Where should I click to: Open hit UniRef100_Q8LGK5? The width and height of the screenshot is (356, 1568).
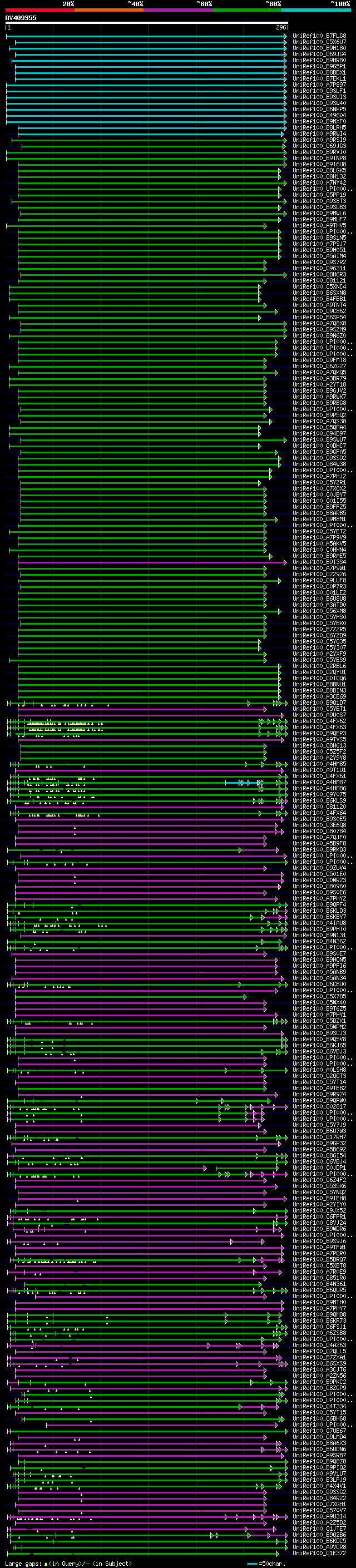(x=319, y=170)
